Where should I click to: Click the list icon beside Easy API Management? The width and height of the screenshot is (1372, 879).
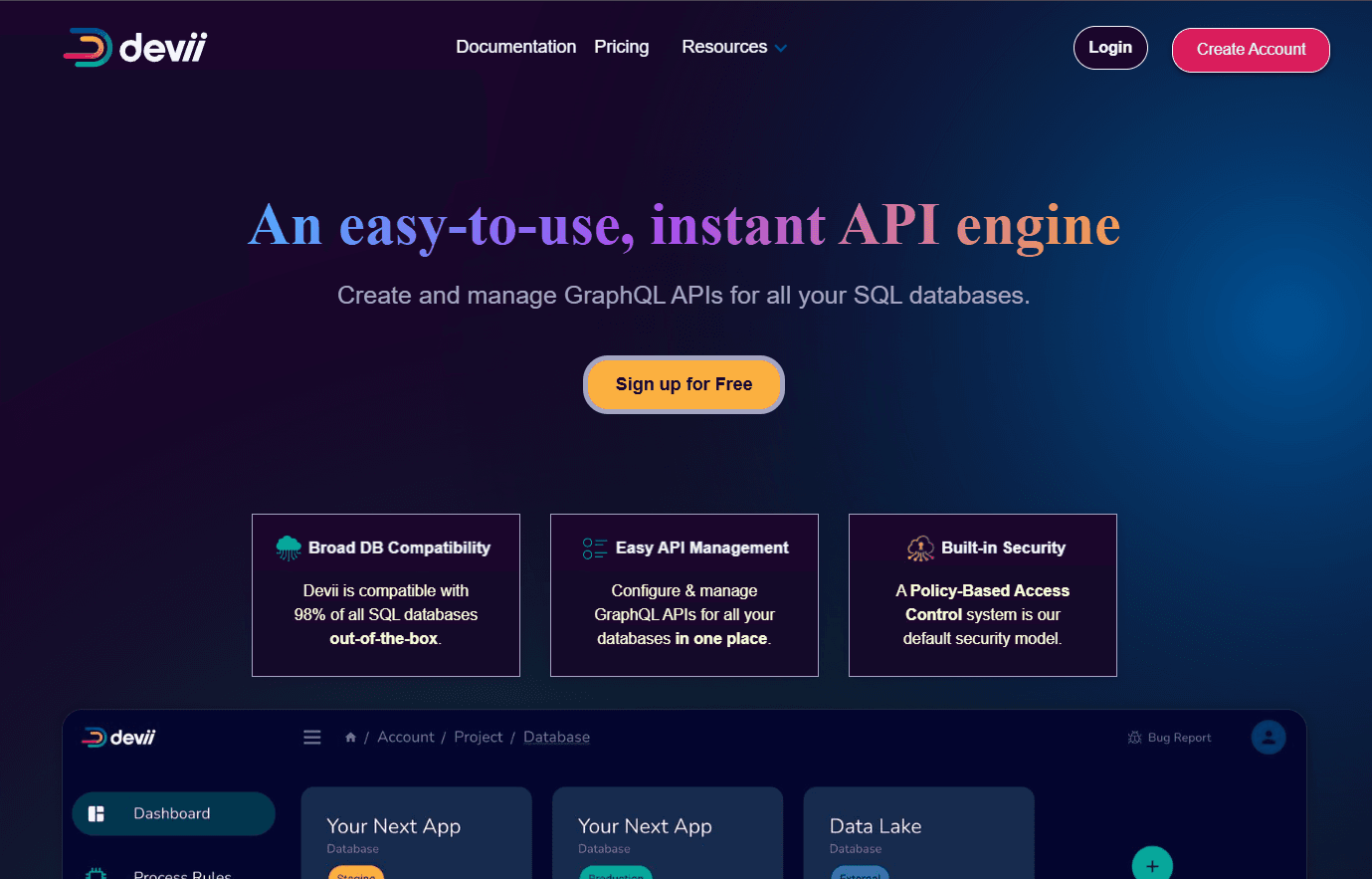[x=595, y=548]
